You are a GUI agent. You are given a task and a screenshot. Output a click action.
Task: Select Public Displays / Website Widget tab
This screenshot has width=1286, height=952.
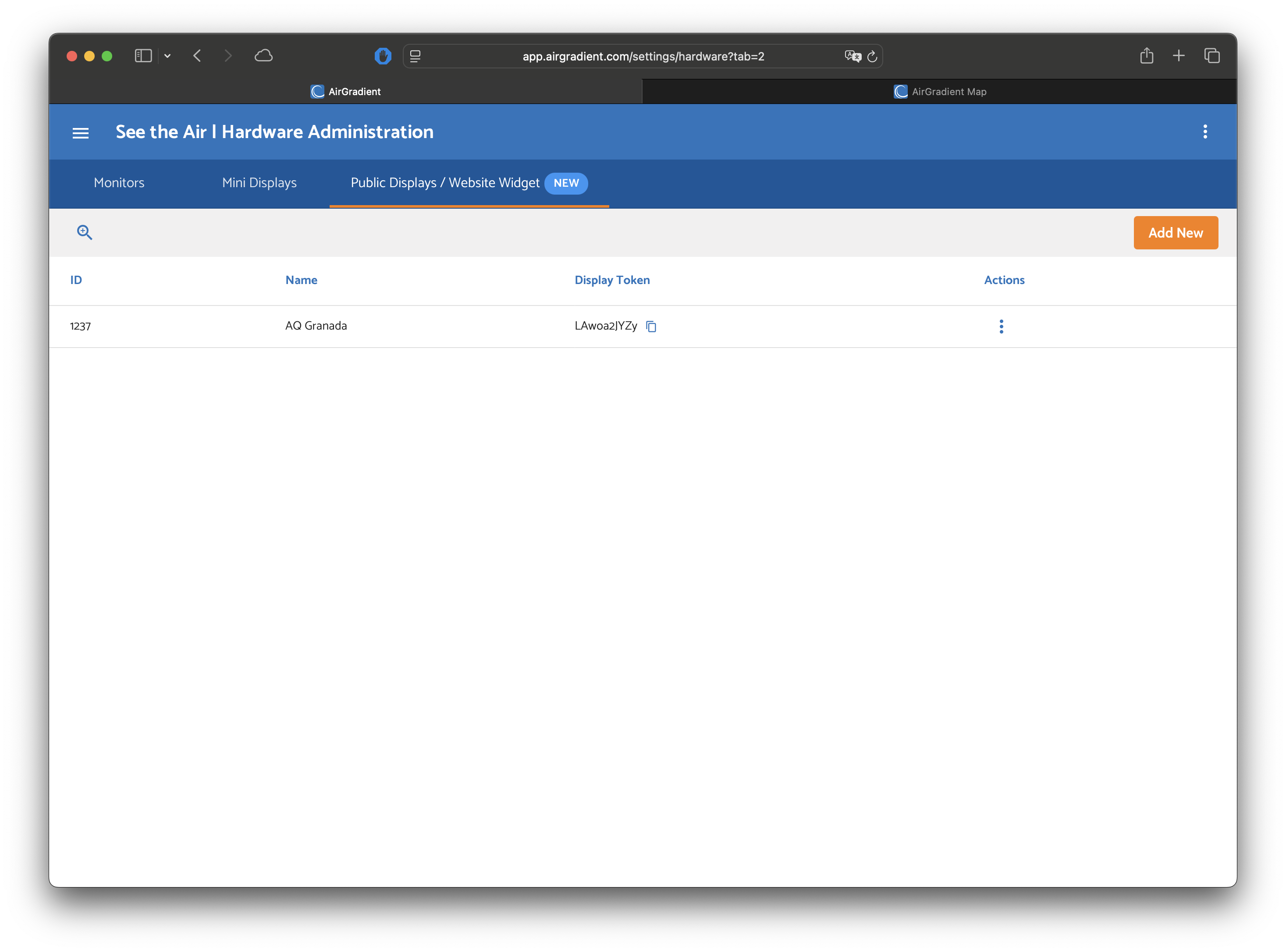[x=445, y=183]
